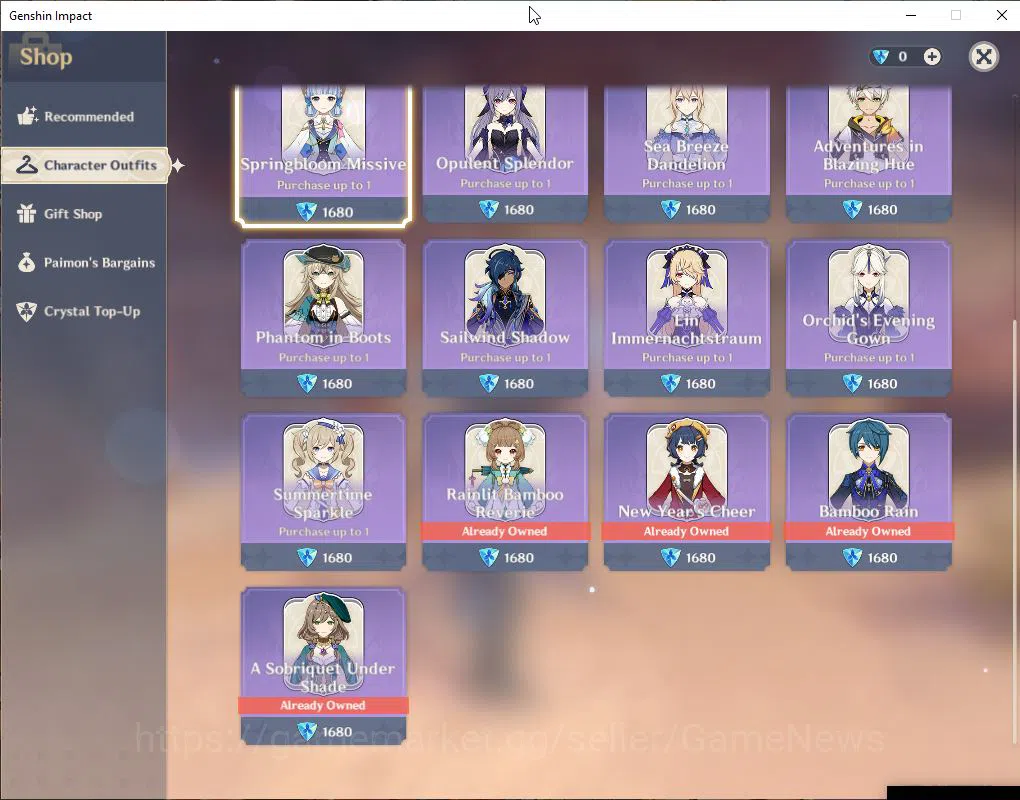This screenshot has height=800, width=1020.
Task: Click the crystal icon on Bamboo Rain price
Action: coord(852,557)
